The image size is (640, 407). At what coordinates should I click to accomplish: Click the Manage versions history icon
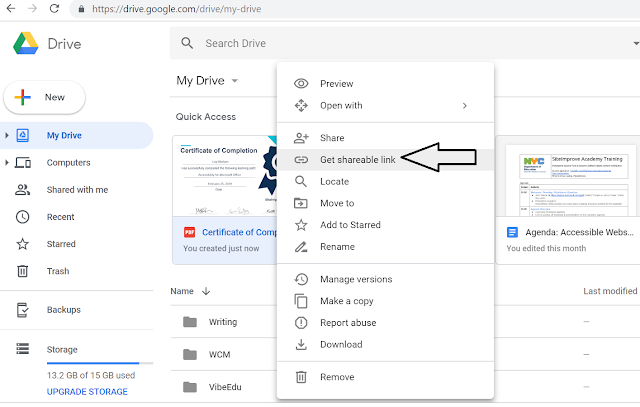pos(301,279)
